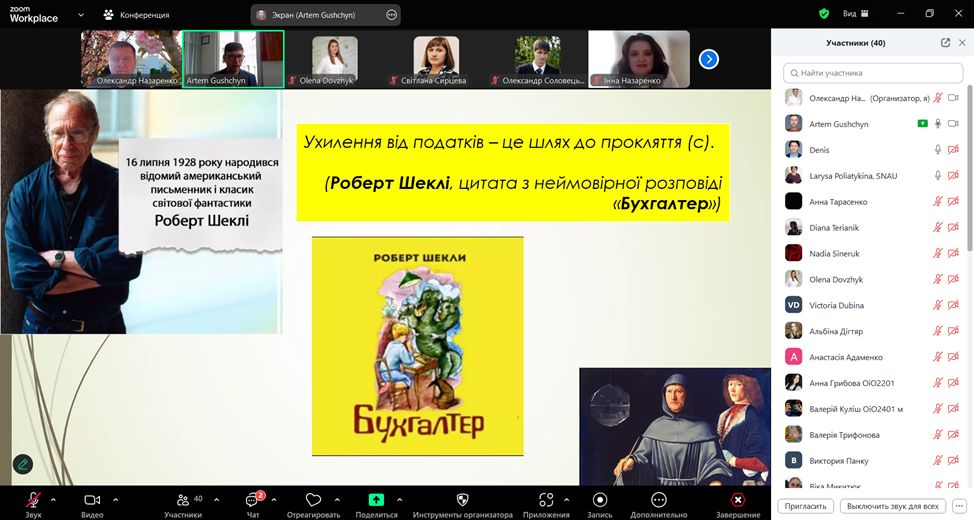Select Олександр Назаренко video thumbnail
Image resolution: width=974 pixels, height=520 pixels.
click(132, 59)
